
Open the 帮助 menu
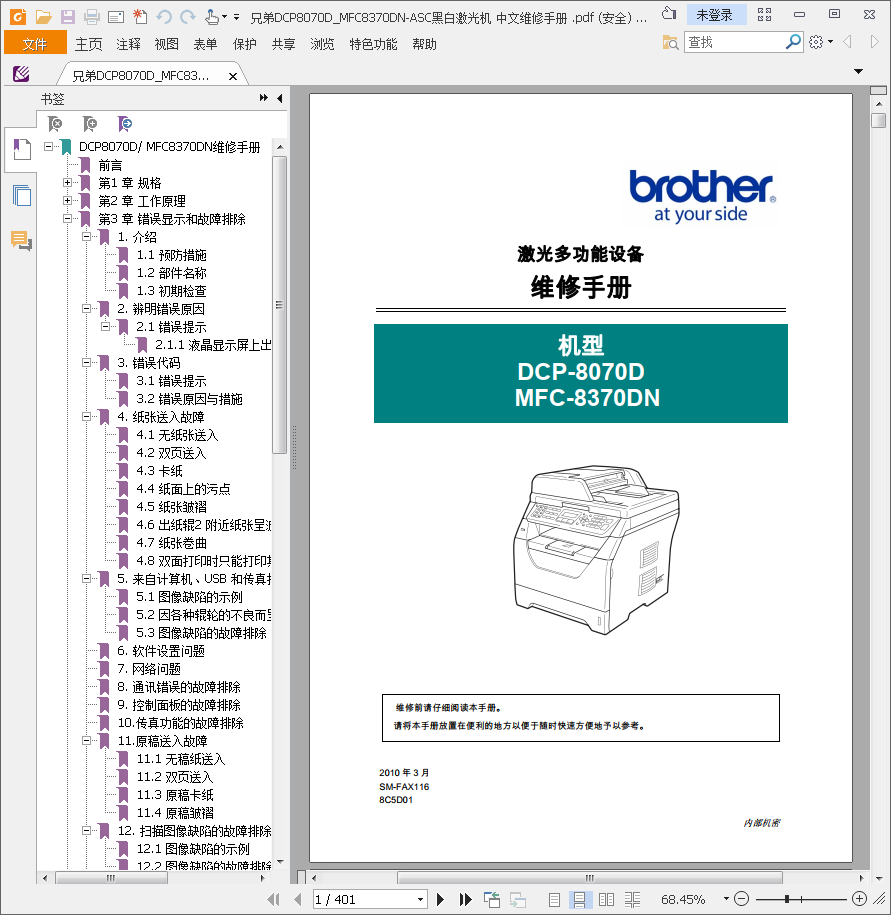(424, 44)
